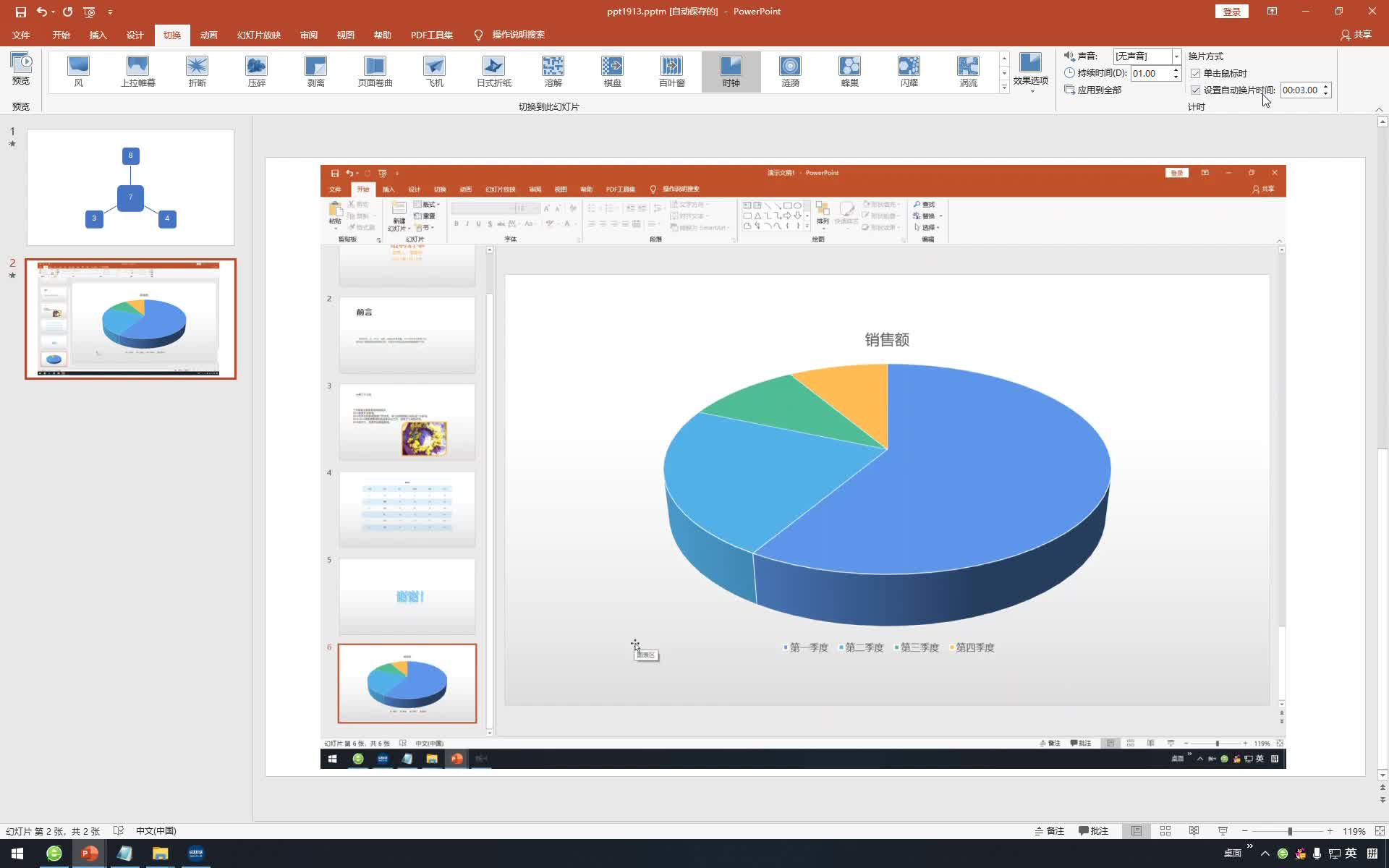
Task: Apply the 上拉帷幕 transition
Action: 137,72
